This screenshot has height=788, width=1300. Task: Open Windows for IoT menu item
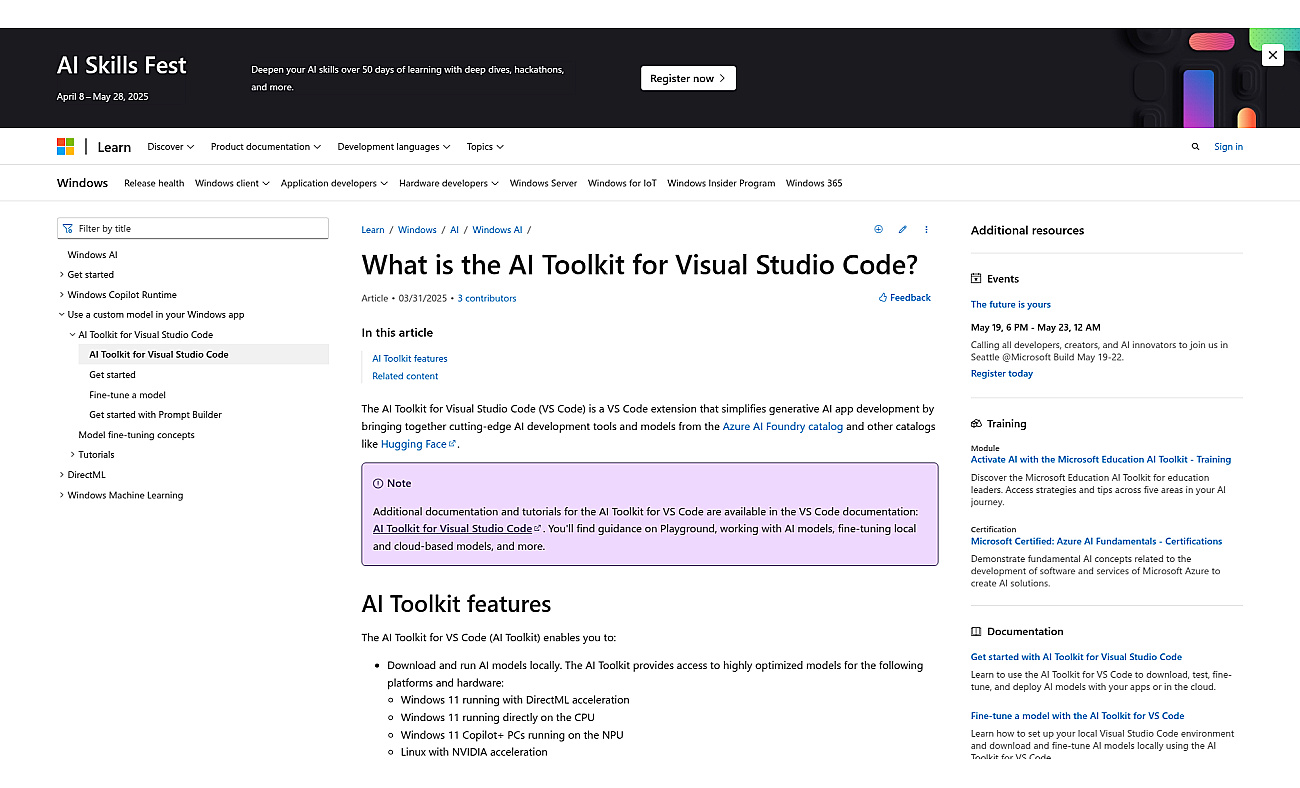click(622, 183)
